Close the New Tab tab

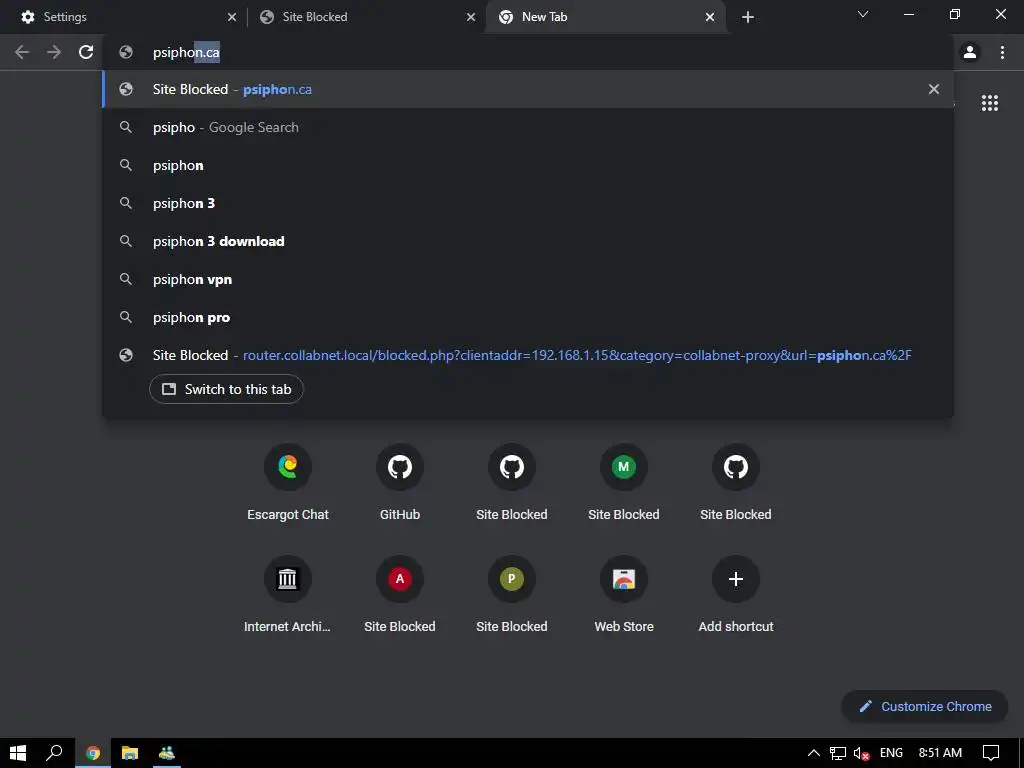click(710, 18)
